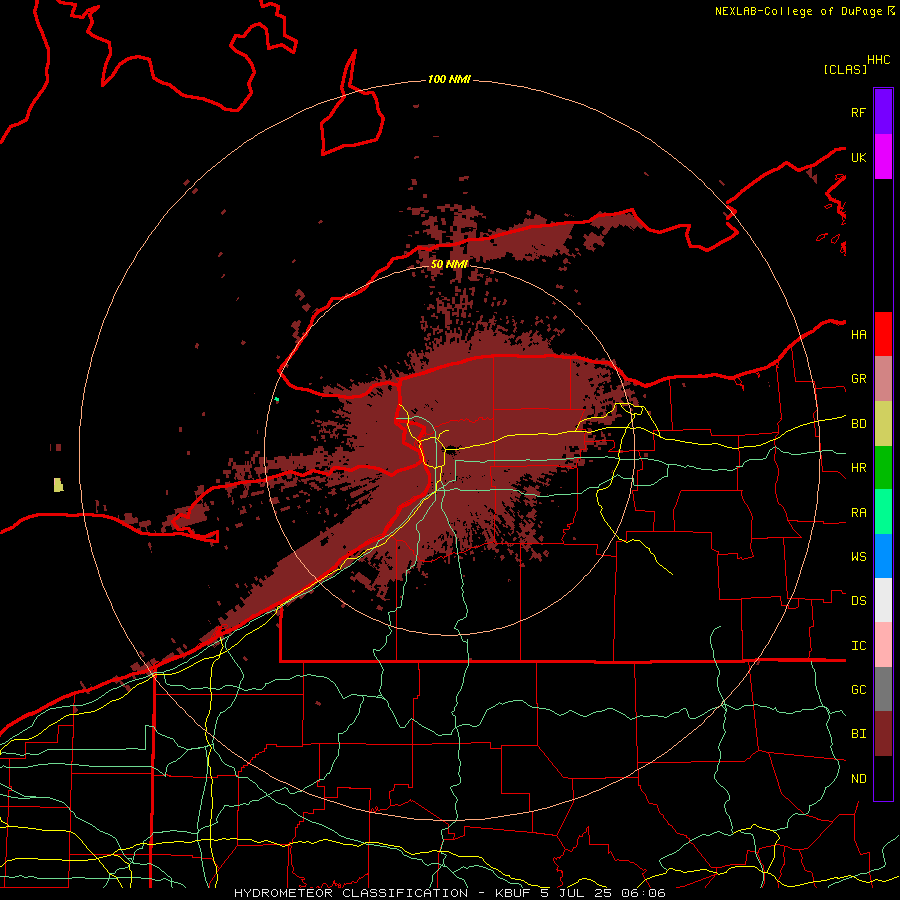Click the RF legend label
The width and height of the screenshot is (900, 900).
(859, 112)
